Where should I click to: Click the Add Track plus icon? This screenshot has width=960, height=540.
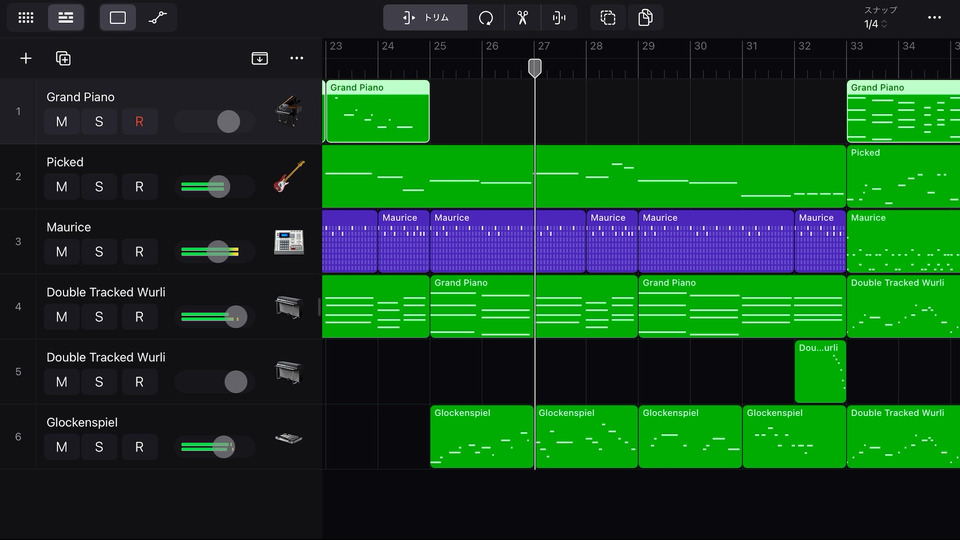click(x=26, y=58)
